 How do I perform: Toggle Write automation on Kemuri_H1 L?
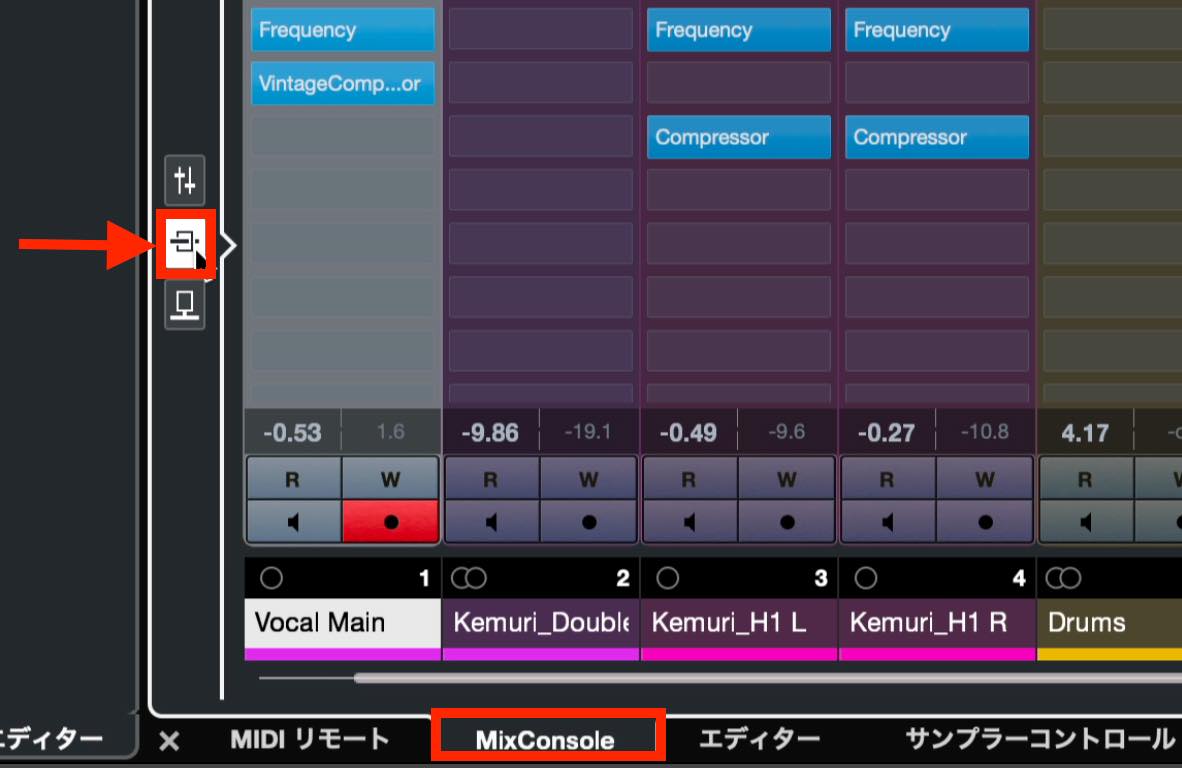click(787, 479)
